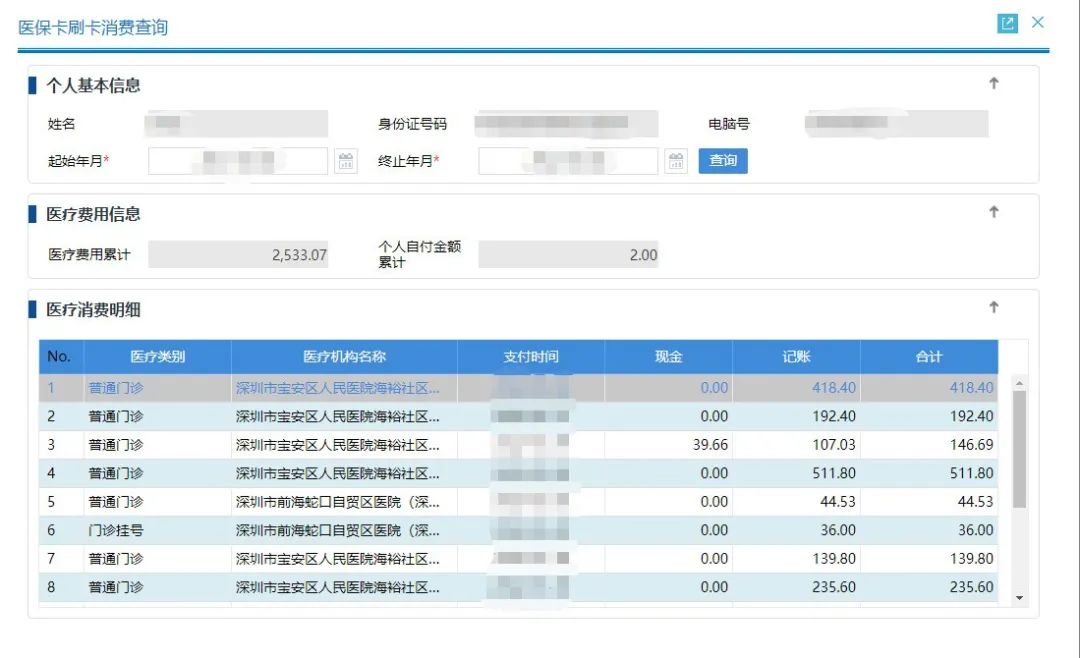The width and height of the screenshot is (1080, 658).
Task: Collapse the 医疗费用信息 section
Action: pyautogui.click(x=993, y=212)
